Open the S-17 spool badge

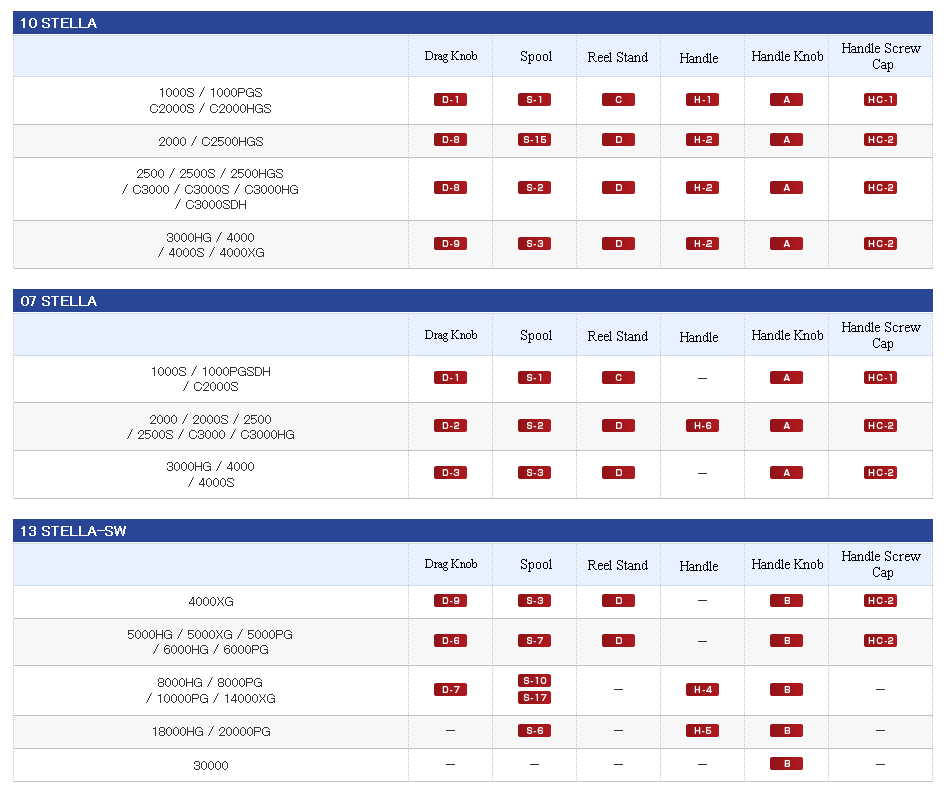[534, 698]
